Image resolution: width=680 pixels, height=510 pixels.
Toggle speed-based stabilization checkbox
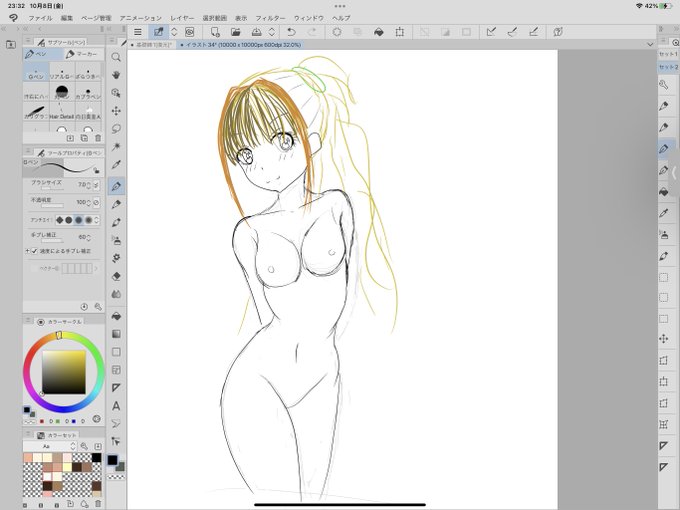click(x=35, y=251)
